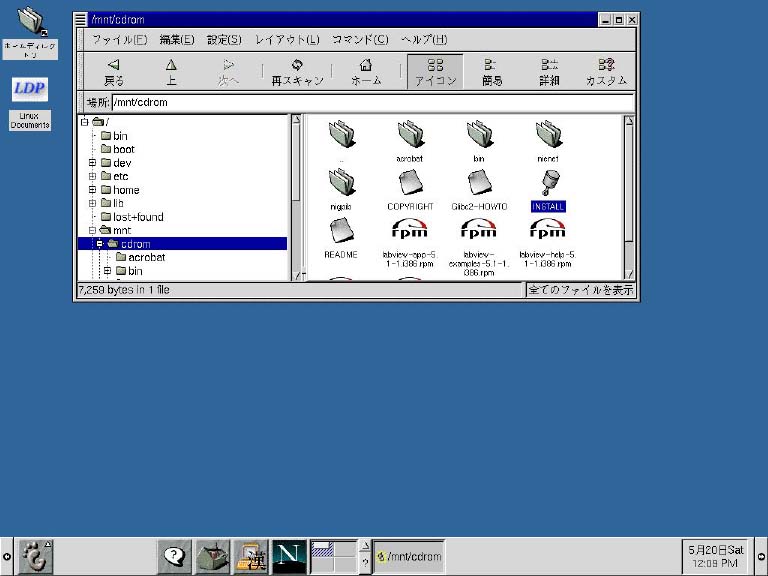Click the /mnt/cdrom taskbar button

tap(409, 556)
